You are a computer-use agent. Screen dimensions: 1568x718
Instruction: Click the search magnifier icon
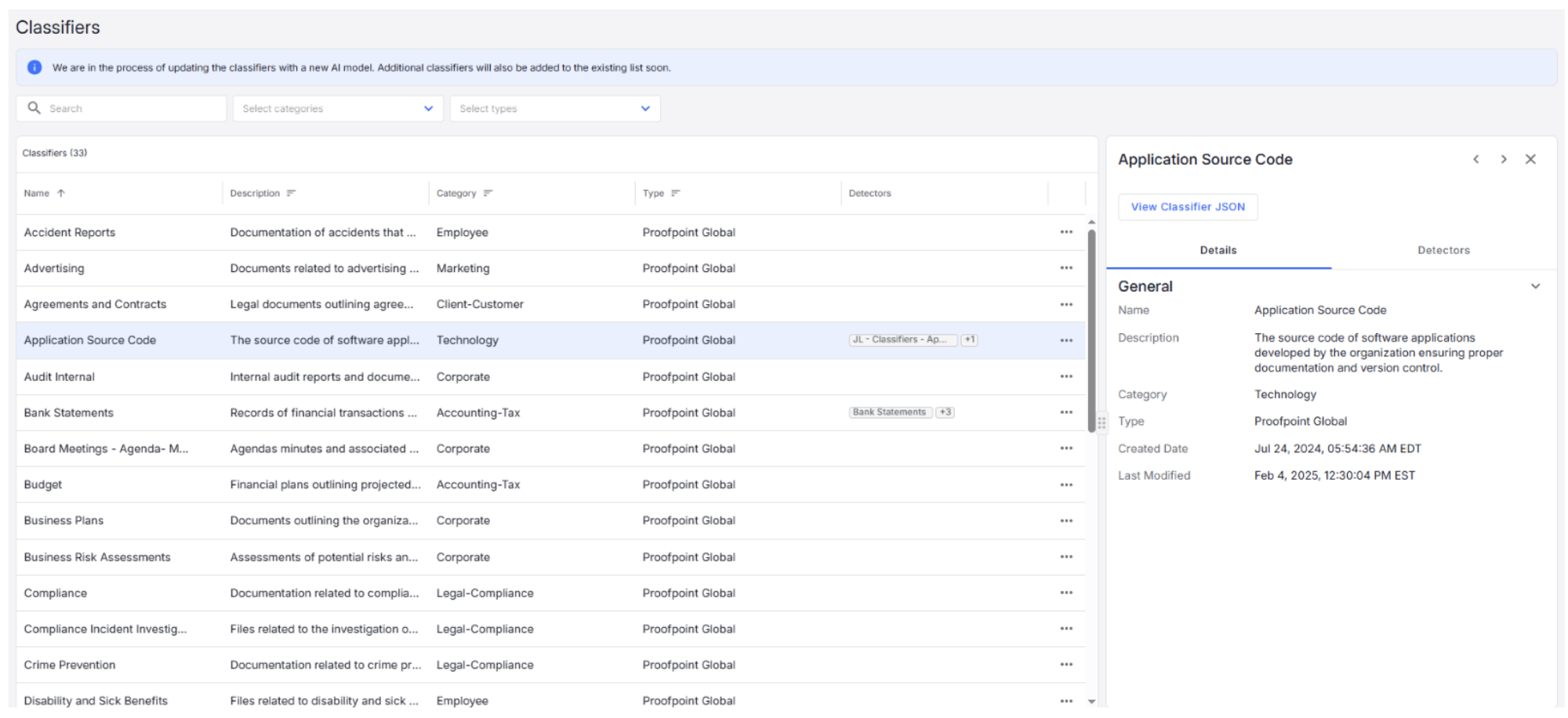(x=34, y=107)
